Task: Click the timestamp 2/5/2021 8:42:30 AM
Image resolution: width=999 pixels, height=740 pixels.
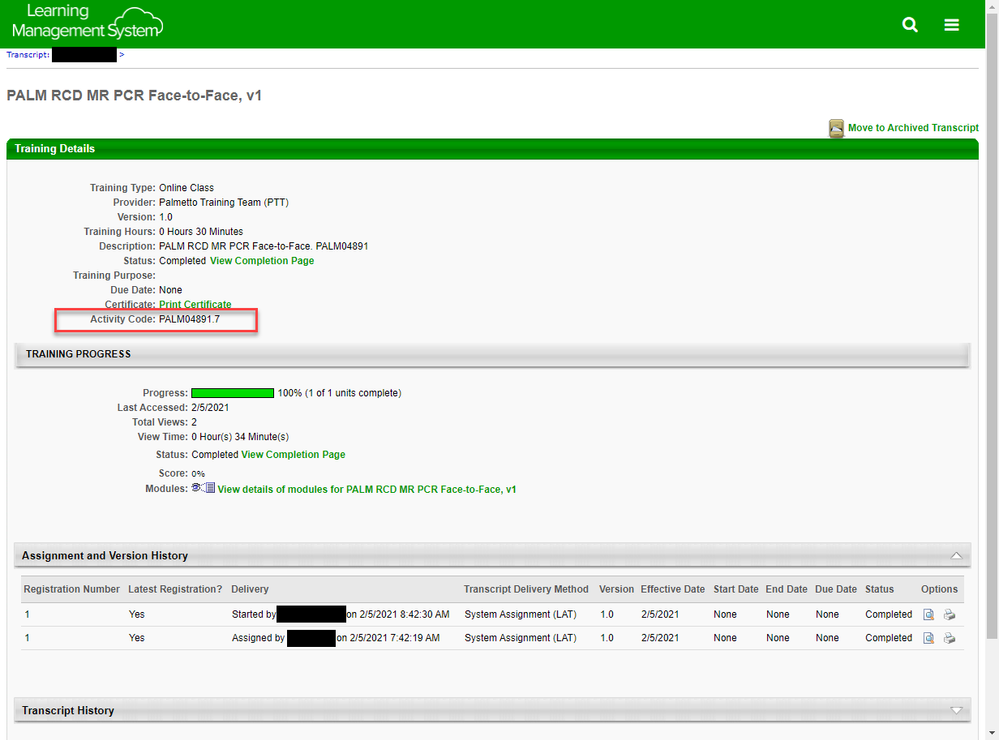Action: (x=405, y=614)
